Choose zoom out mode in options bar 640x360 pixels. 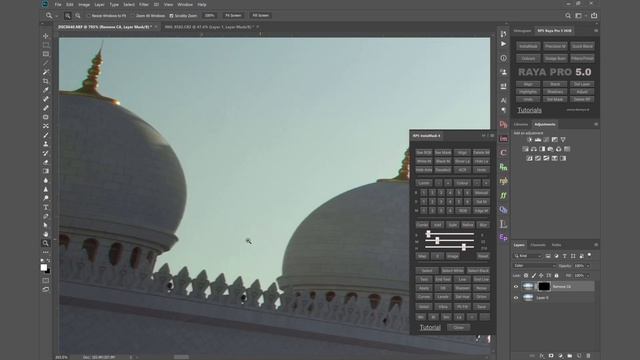78,16
